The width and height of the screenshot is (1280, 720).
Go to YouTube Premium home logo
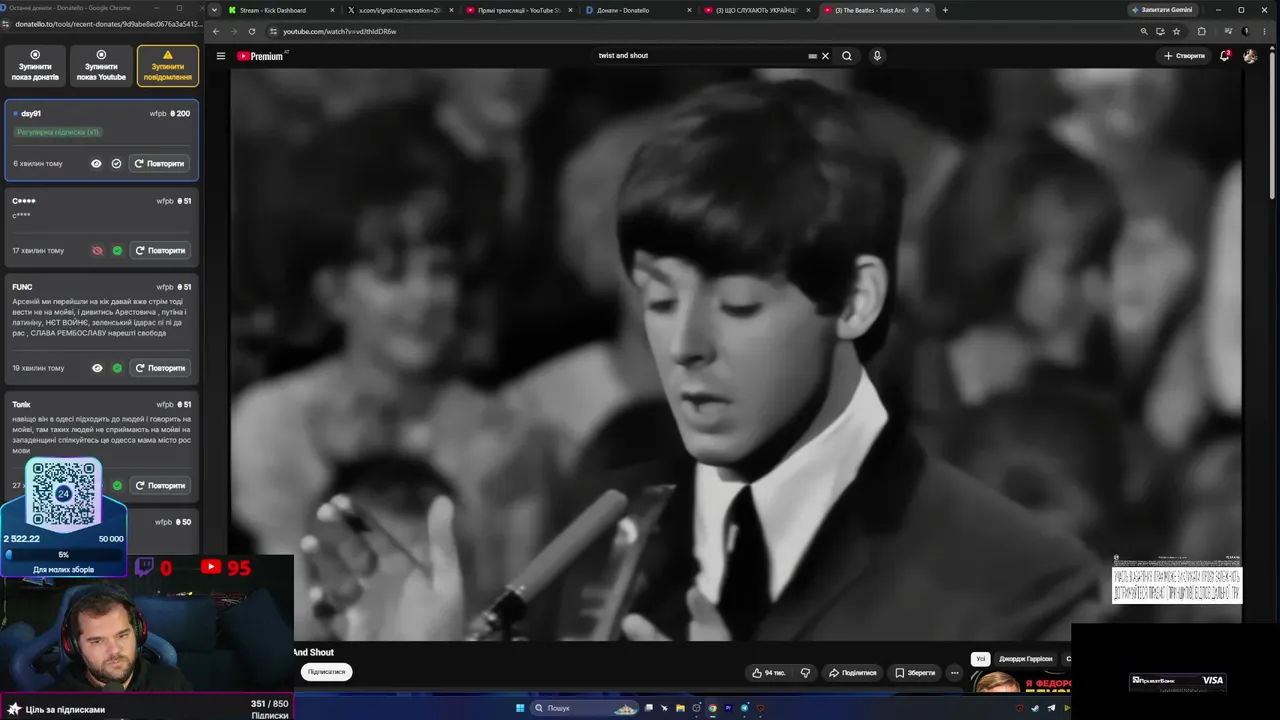261,56
